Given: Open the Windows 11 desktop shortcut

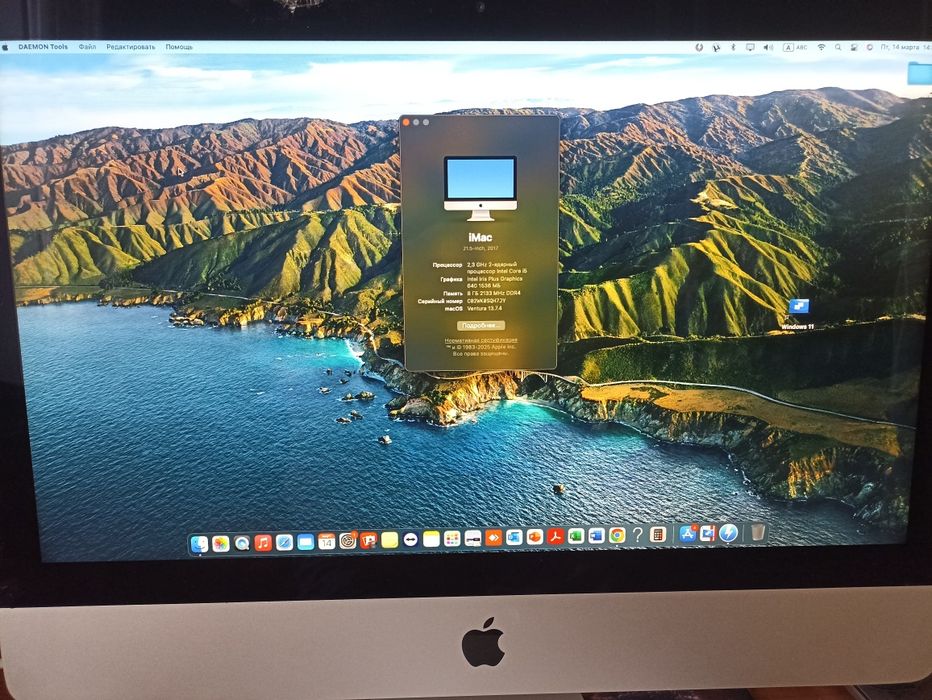Looking at the screenshot, I should (x=798, y=314).
